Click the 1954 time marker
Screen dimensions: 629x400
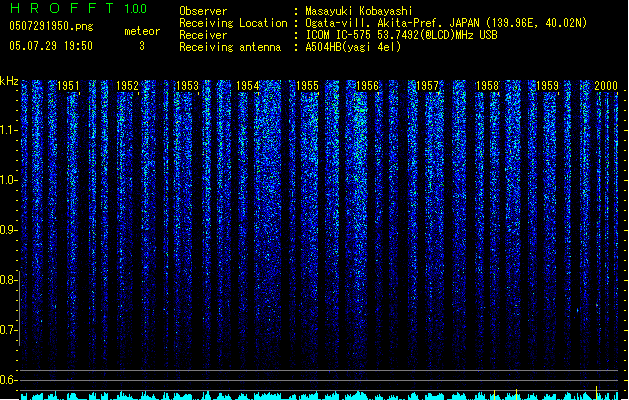click(248, 86)
